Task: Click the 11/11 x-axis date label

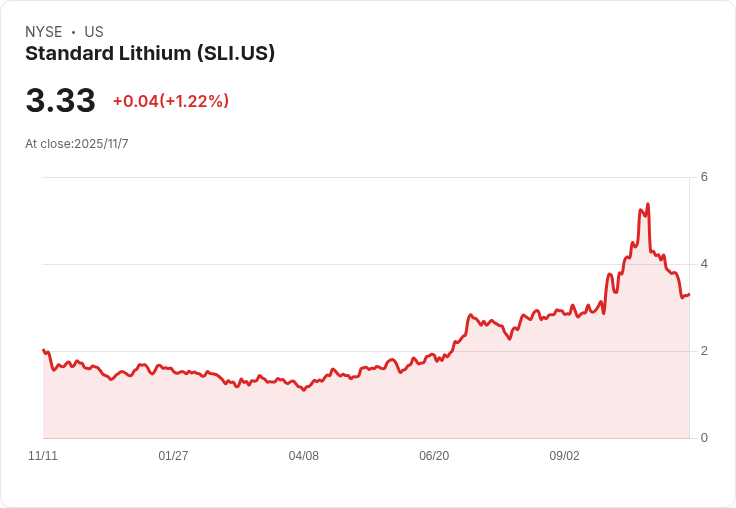Action: [x=43, y=456]
